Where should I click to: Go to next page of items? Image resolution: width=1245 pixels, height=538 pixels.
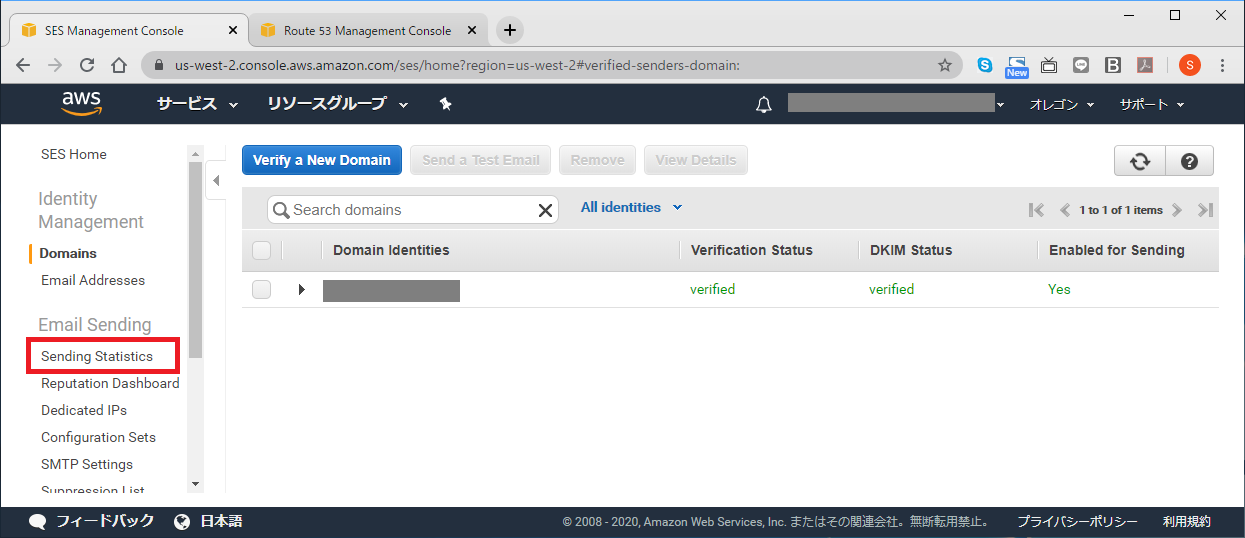[1177, 210]
